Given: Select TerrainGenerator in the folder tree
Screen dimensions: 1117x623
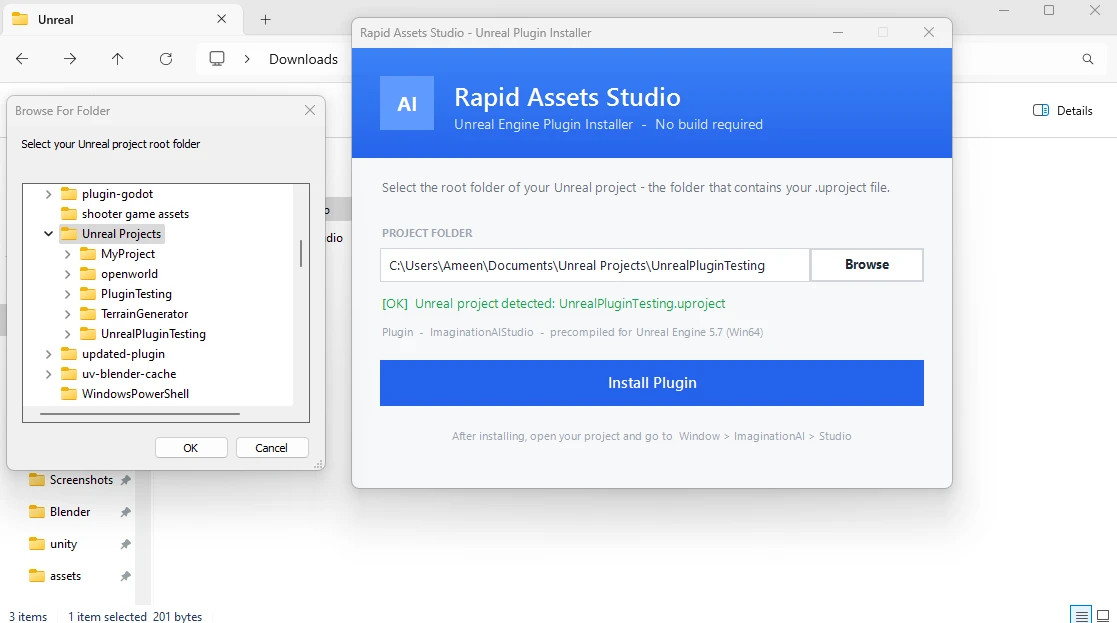Looking at the screenshot, I should pyautogui.click(x=135, y=313).
